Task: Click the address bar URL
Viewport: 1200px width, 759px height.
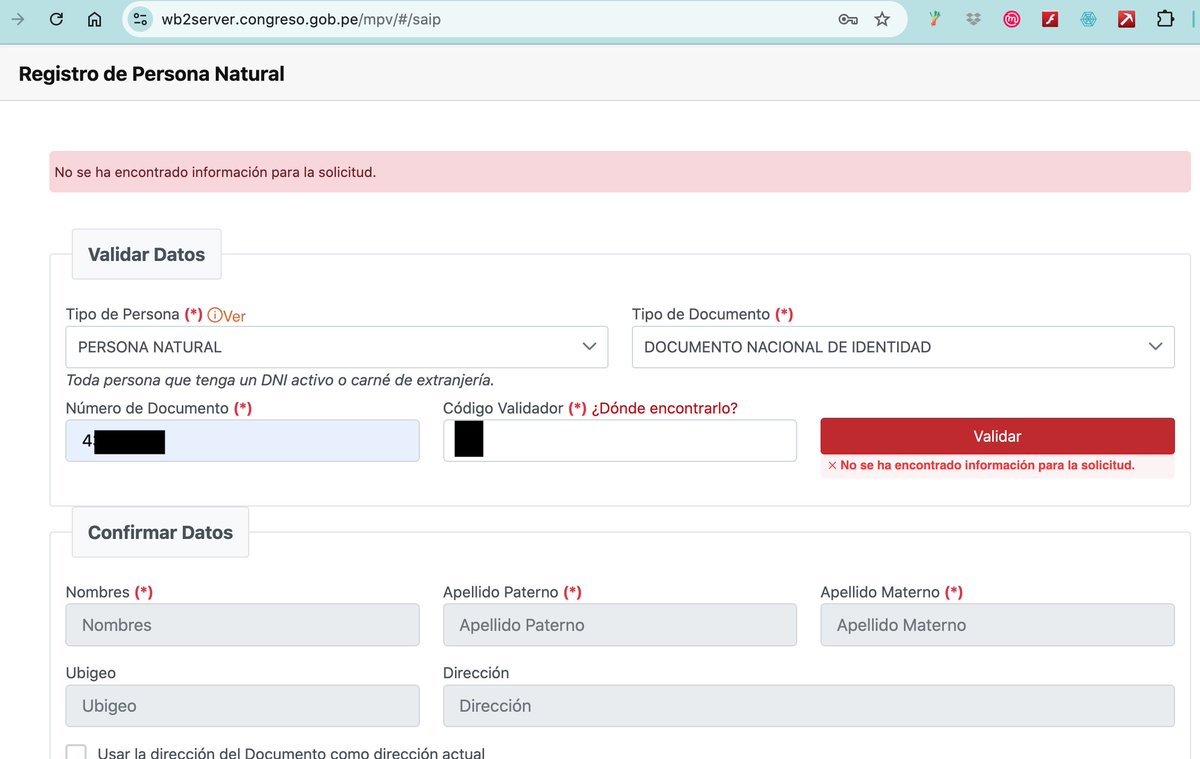Action: (301, 19)
